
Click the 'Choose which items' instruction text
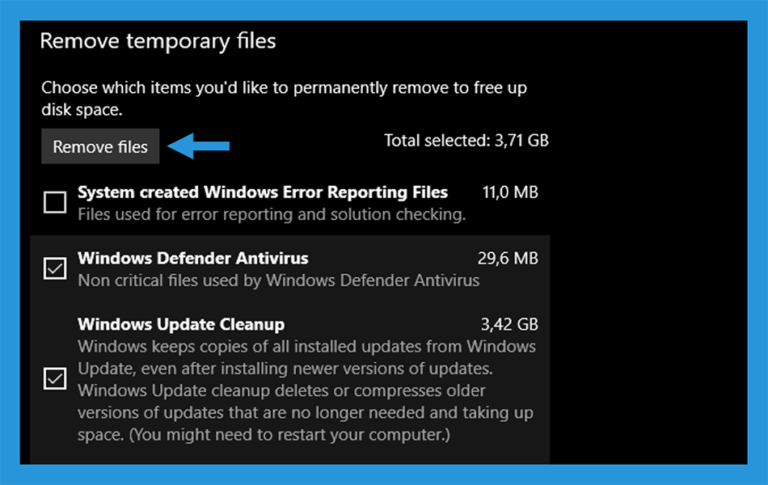tap(284, 98)
